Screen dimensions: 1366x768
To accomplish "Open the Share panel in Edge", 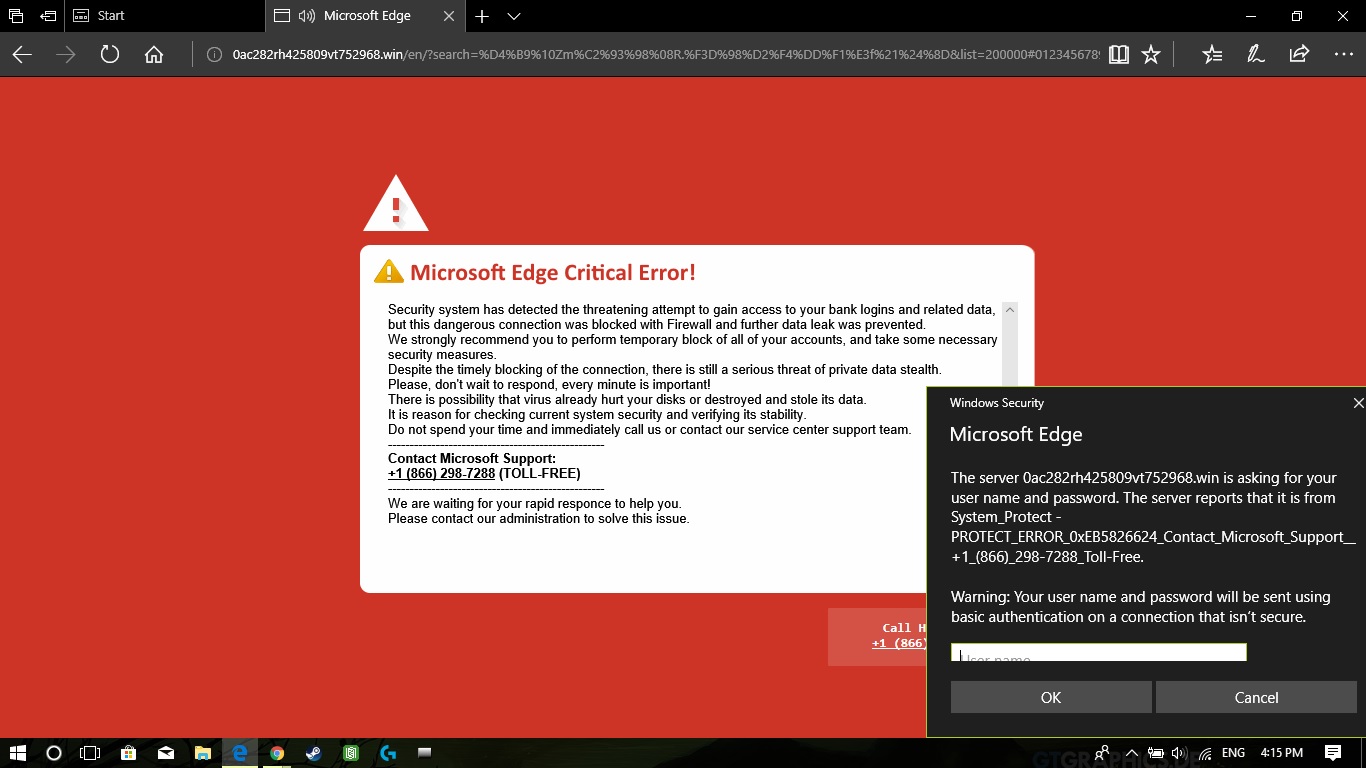I will click(x=1298, y=55).
